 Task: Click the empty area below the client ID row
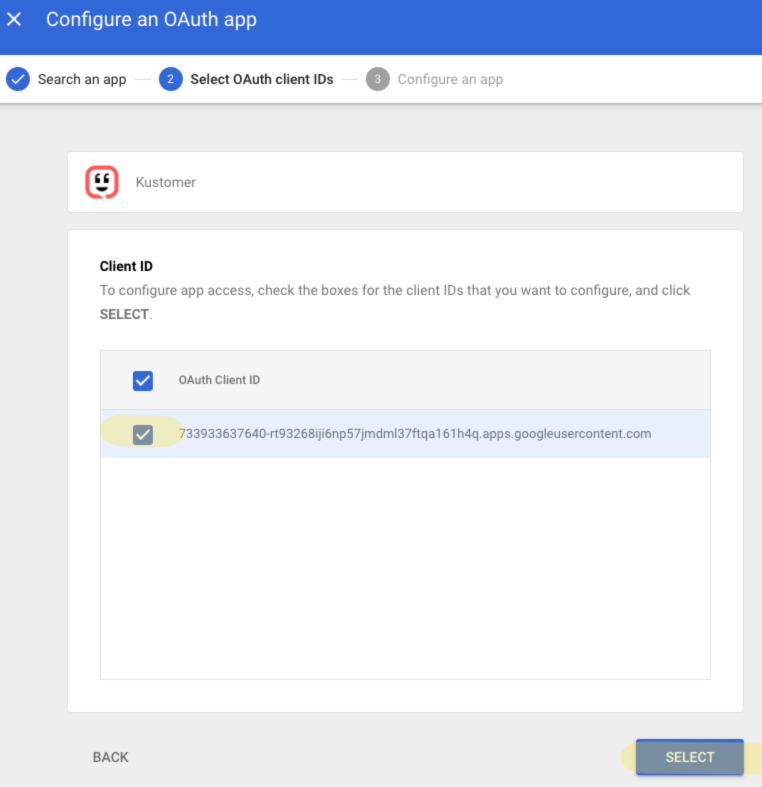pos(405,568)
